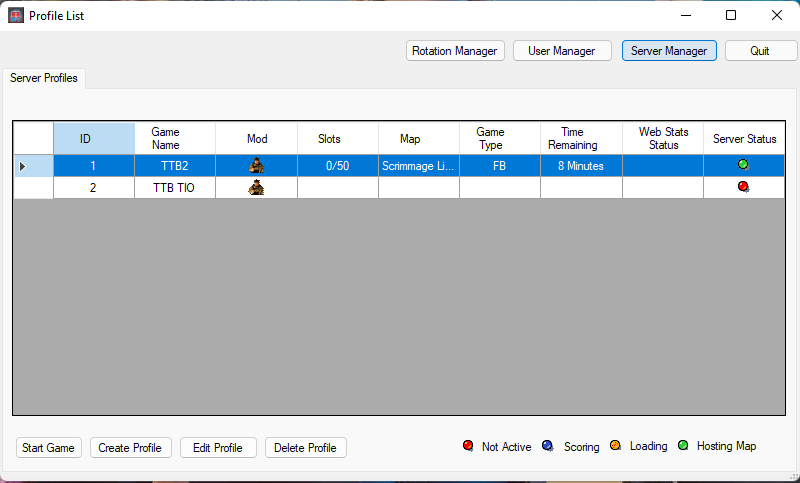Click the Quit button
This screenshot has height=483, width=800.
(760, 51)
